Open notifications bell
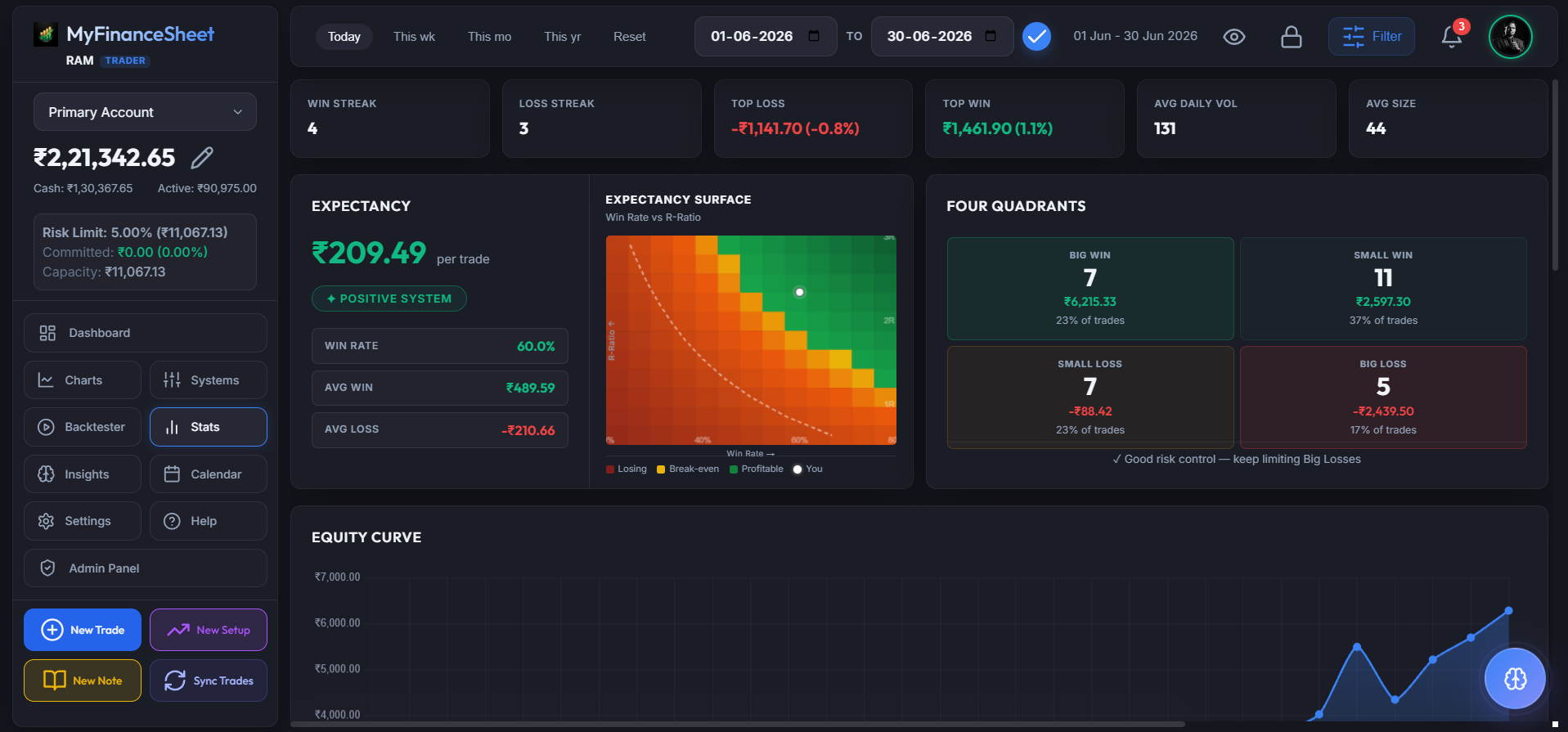 1452,37
